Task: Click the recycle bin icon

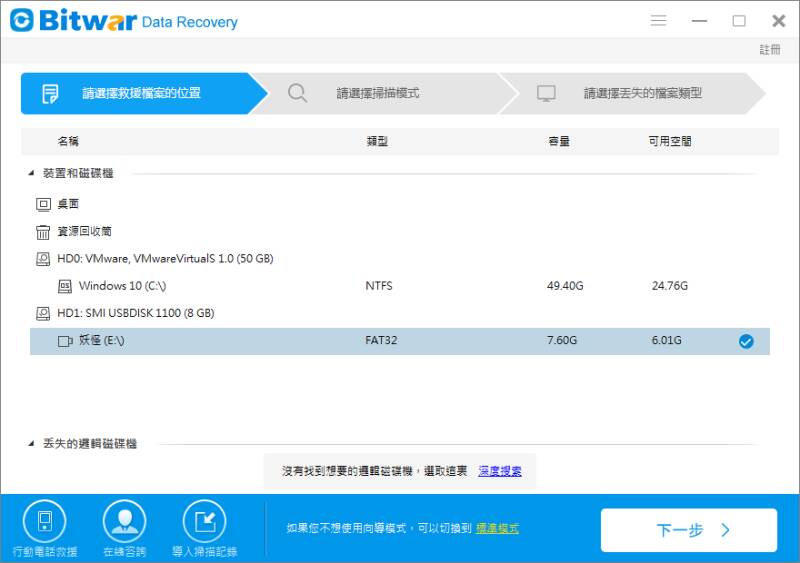Action: pos(43,232)
